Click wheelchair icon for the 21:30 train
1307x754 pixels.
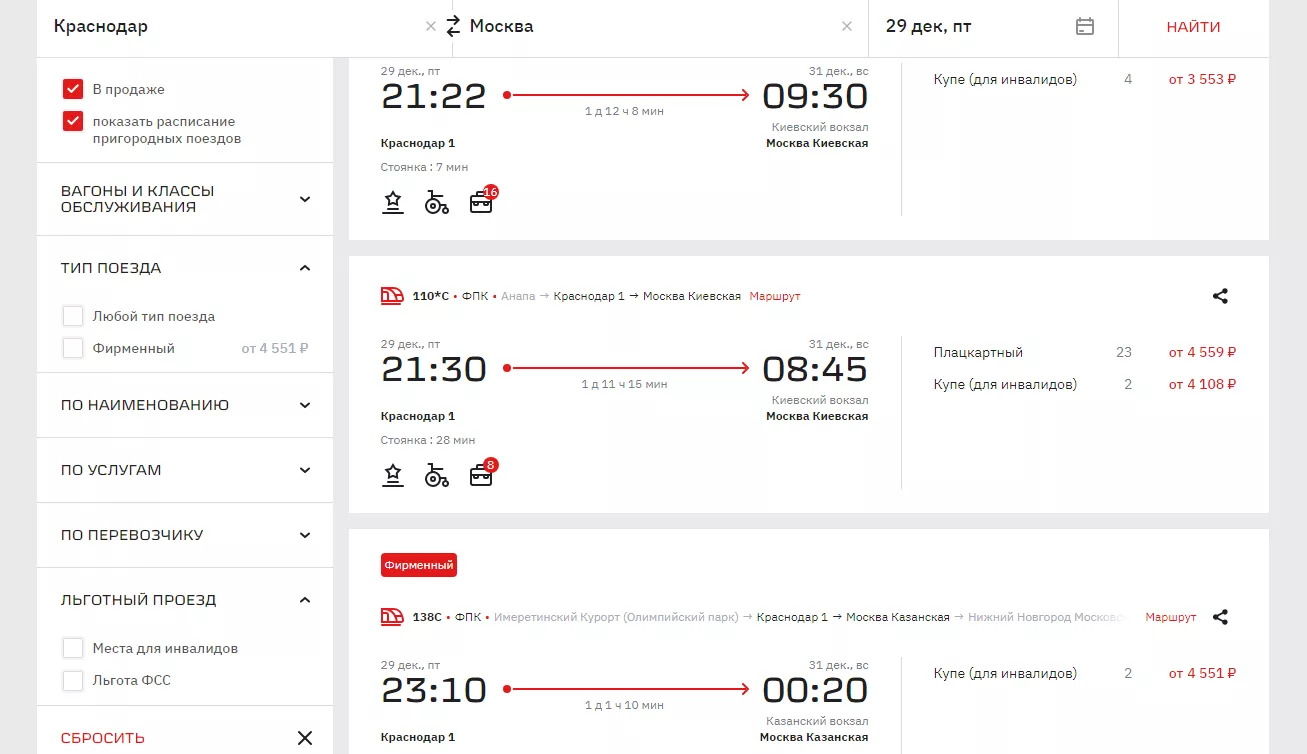click(437, 476)
